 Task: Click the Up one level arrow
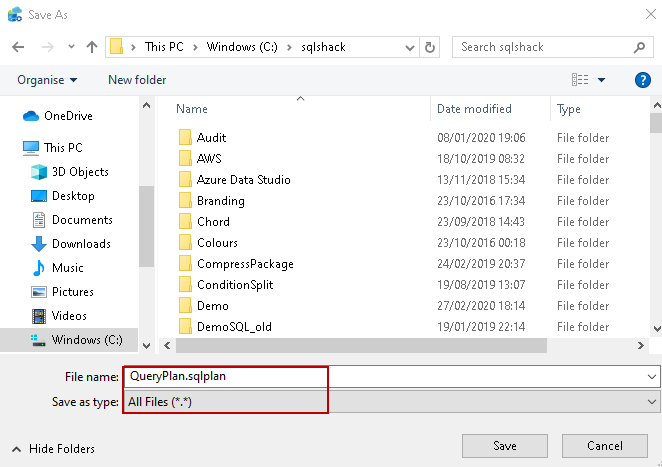pos(92,47)
